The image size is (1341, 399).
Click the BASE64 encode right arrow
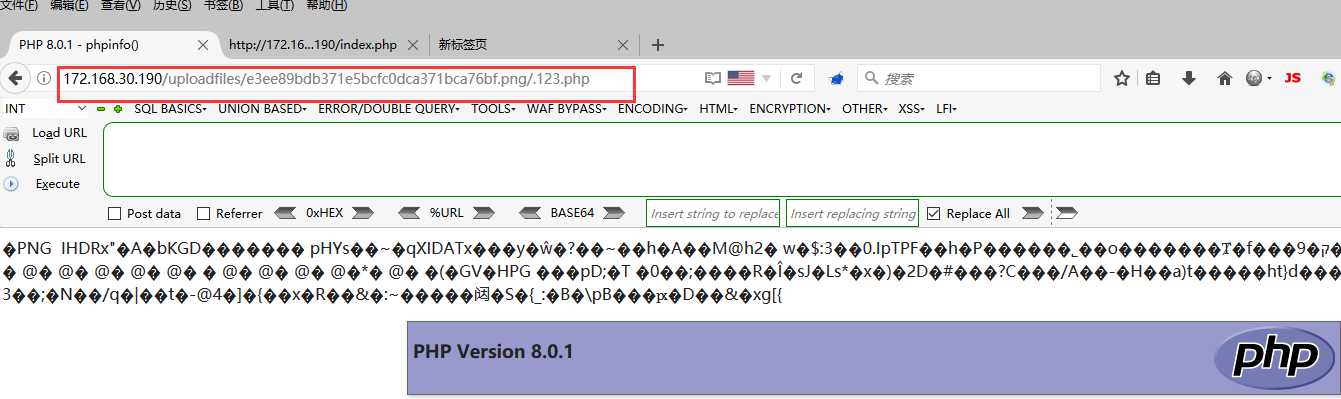point(610,213)
